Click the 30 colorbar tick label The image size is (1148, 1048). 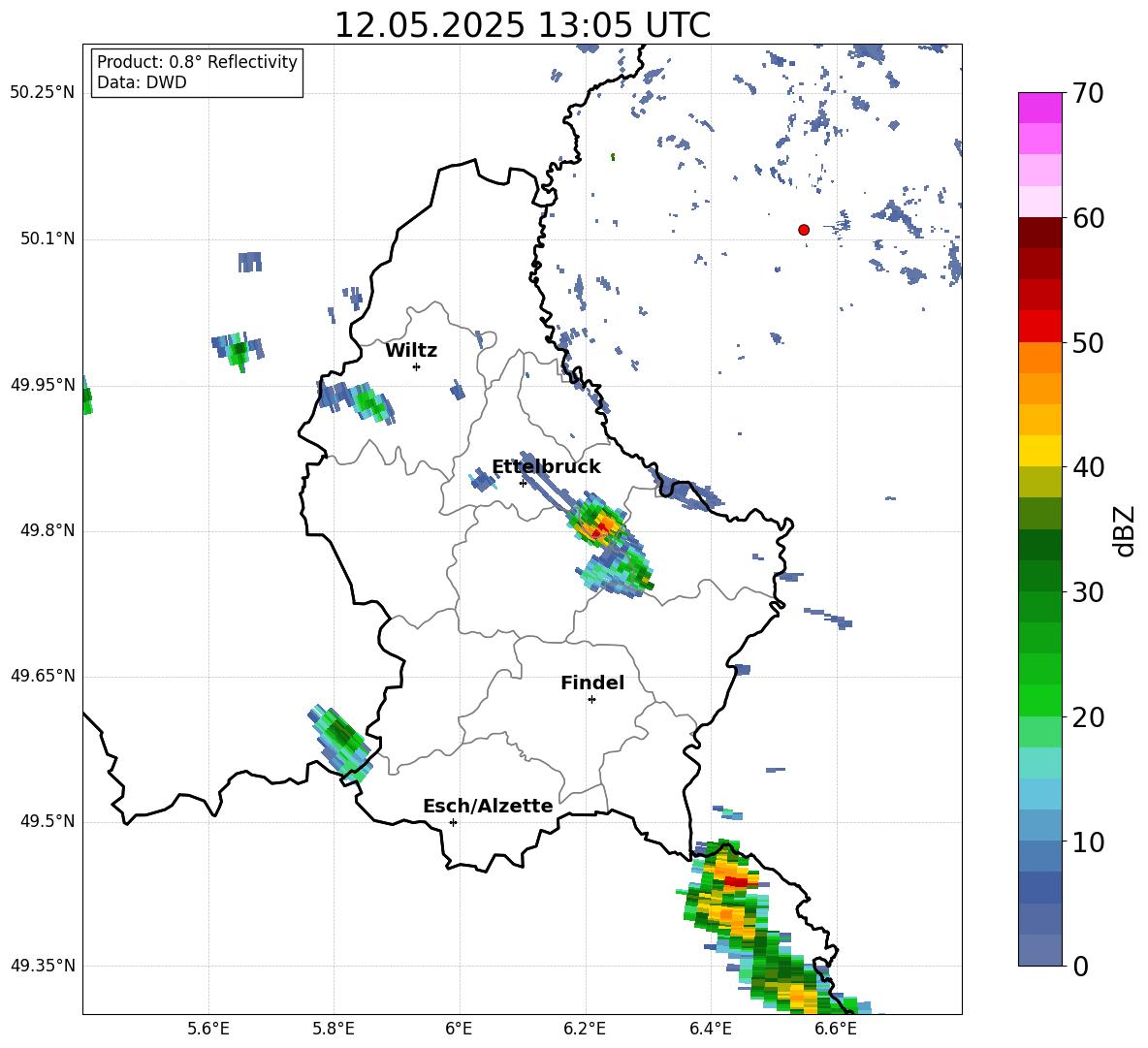tap(1088, 592)
